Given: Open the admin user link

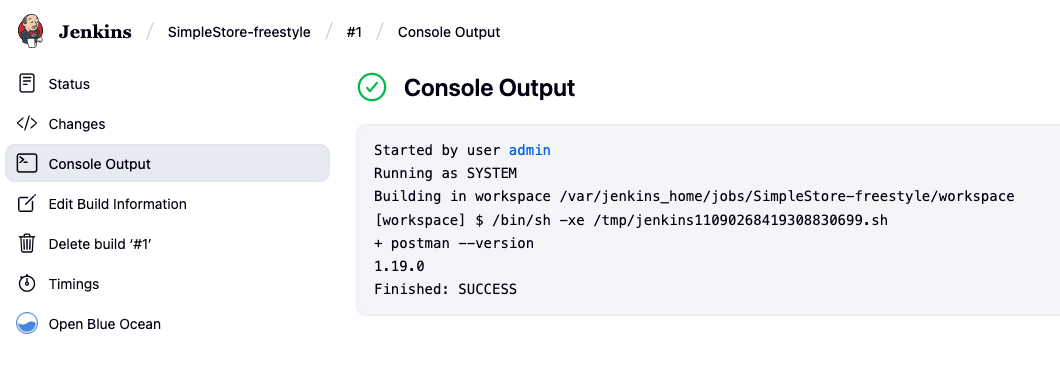Looking at the screenshot, I should 530,150.
